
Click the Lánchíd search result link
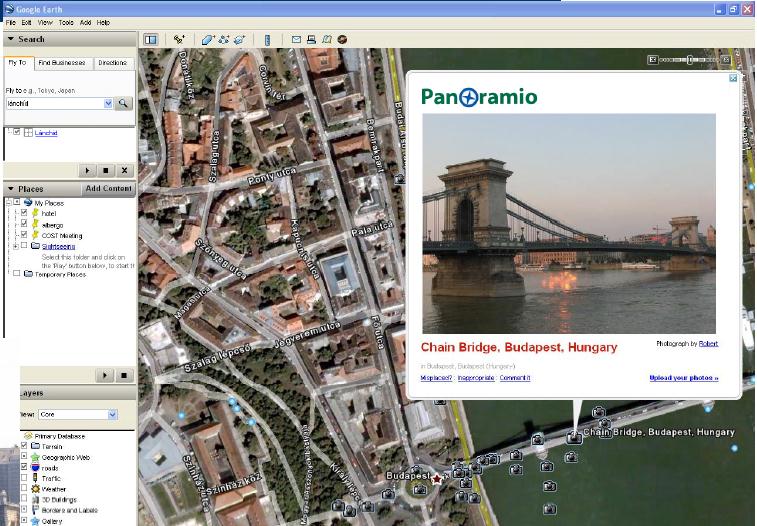[x=46, y=133]
